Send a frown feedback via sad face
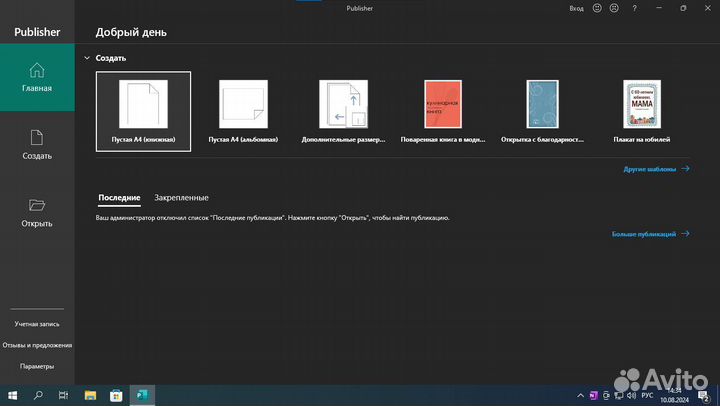The width and height of the screenshot is (720, 406). 614,8
